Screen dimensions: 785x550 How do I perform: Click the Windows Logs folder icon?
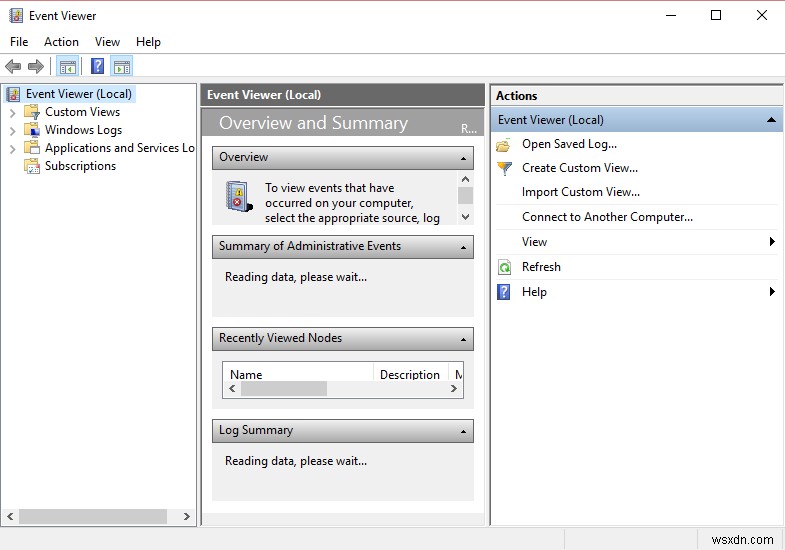click(32, 130)
